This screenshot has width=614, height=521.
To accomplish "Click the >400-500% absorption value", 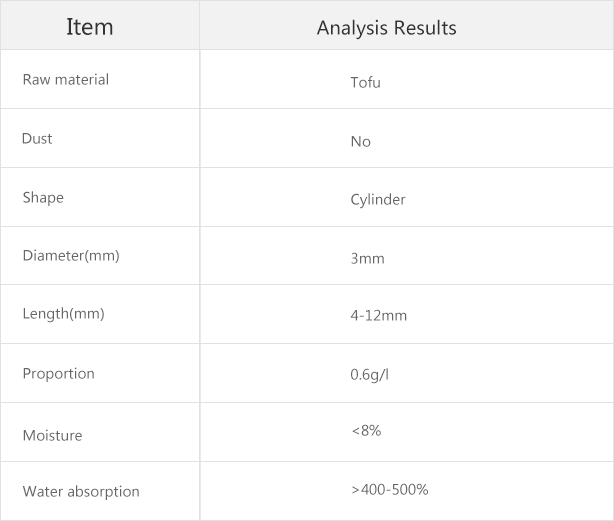I will 390,490.
